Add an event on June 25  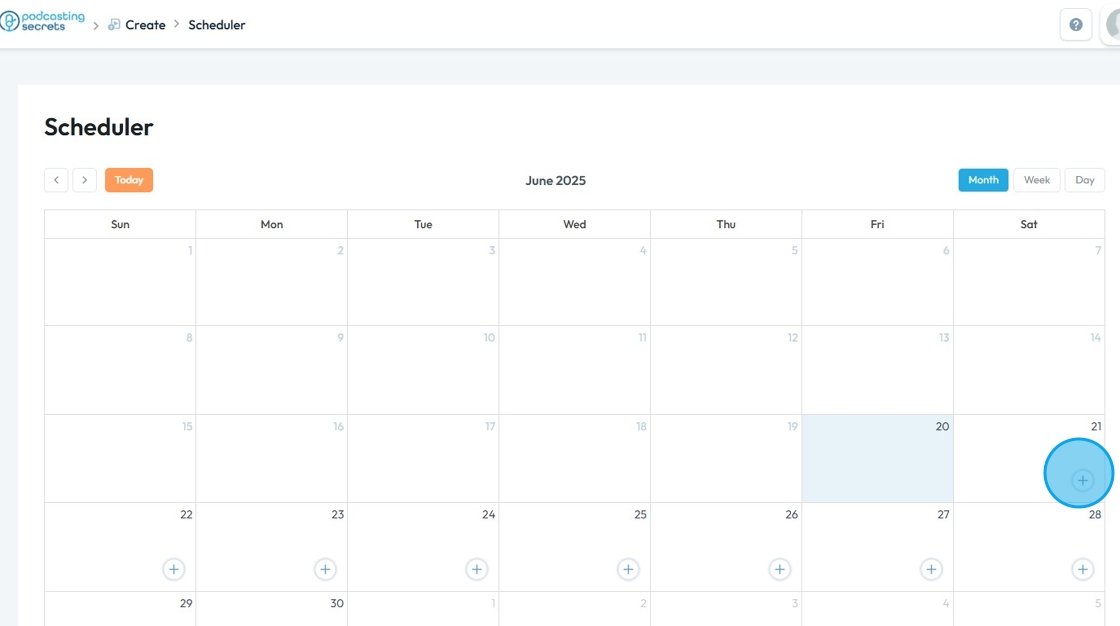628,570
